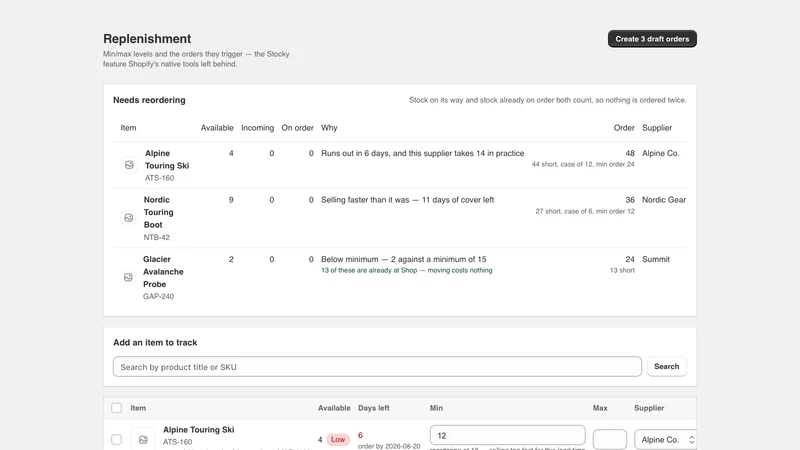Click the Nordic Gear supplier cell

click(664, 200)
